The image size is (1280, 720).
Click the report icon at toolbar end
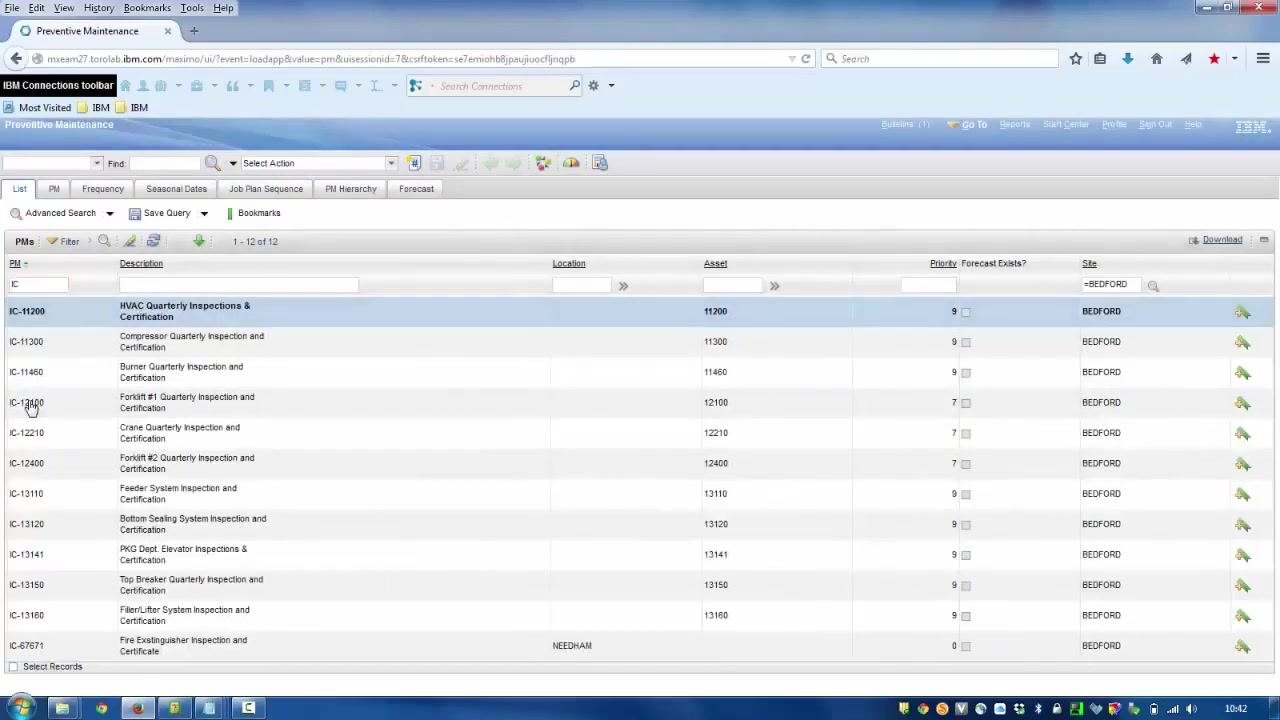600,163
